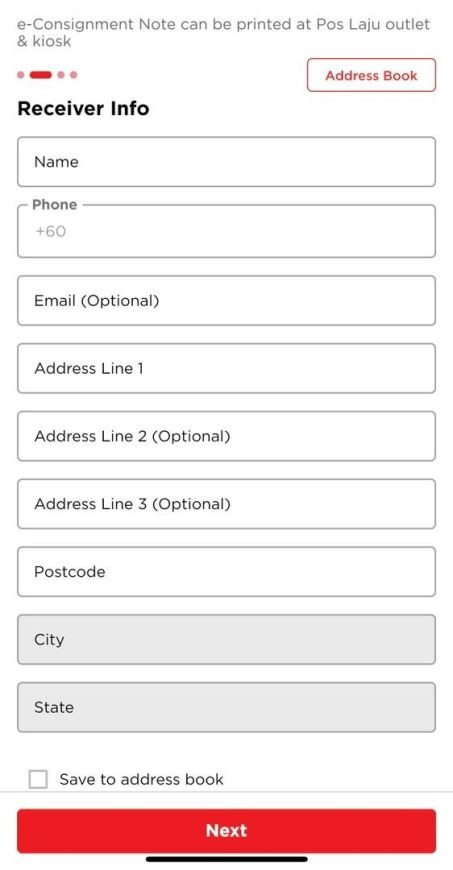The image size is (453, 870).
Task: Focus Address Line 3 (Optional) field
Action: point(226,504)
